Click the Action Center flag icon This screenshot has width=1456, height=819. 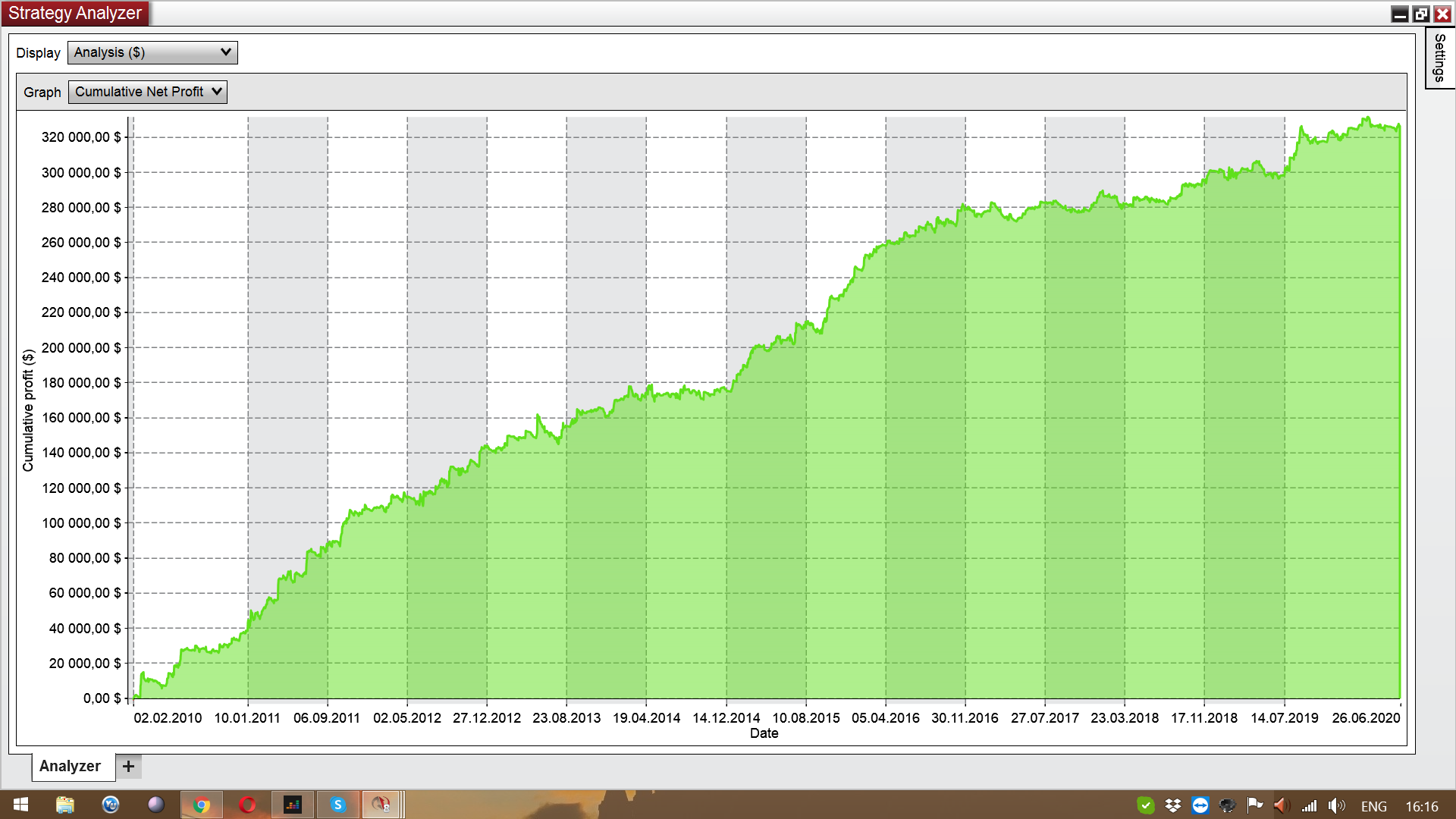(1254, 805)
